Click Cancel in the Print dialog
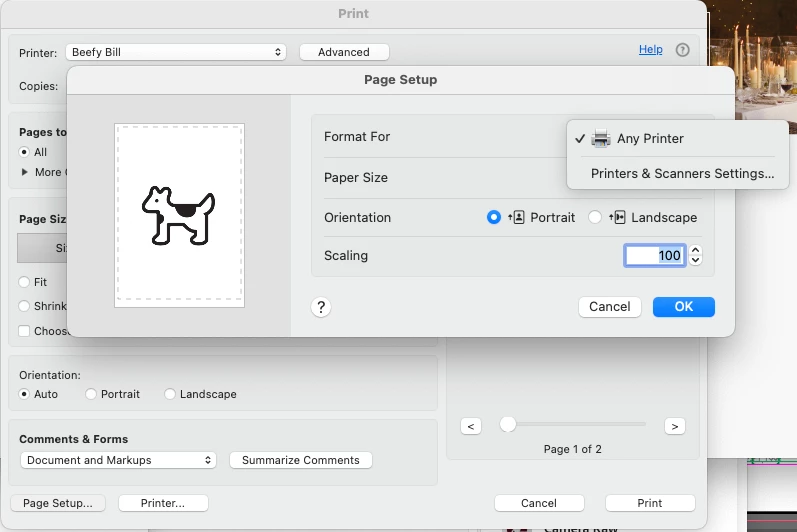 point(539,503)
